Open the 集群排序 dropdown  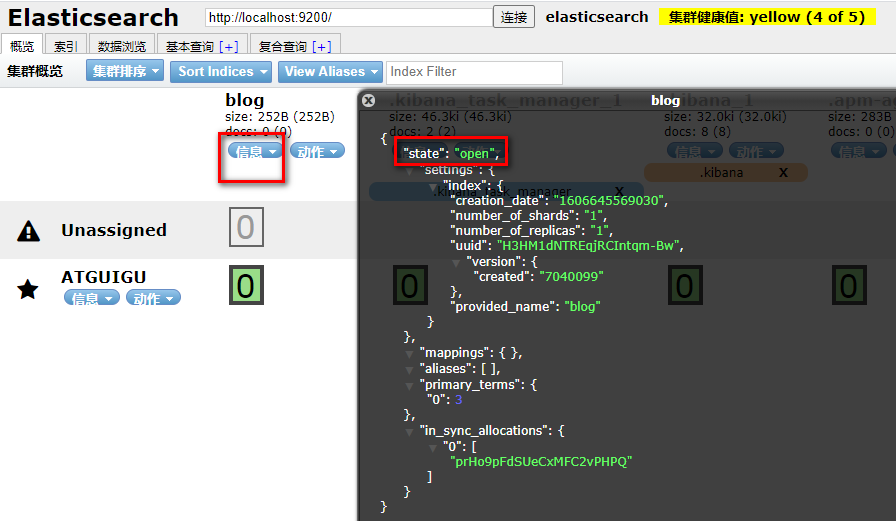125,71
